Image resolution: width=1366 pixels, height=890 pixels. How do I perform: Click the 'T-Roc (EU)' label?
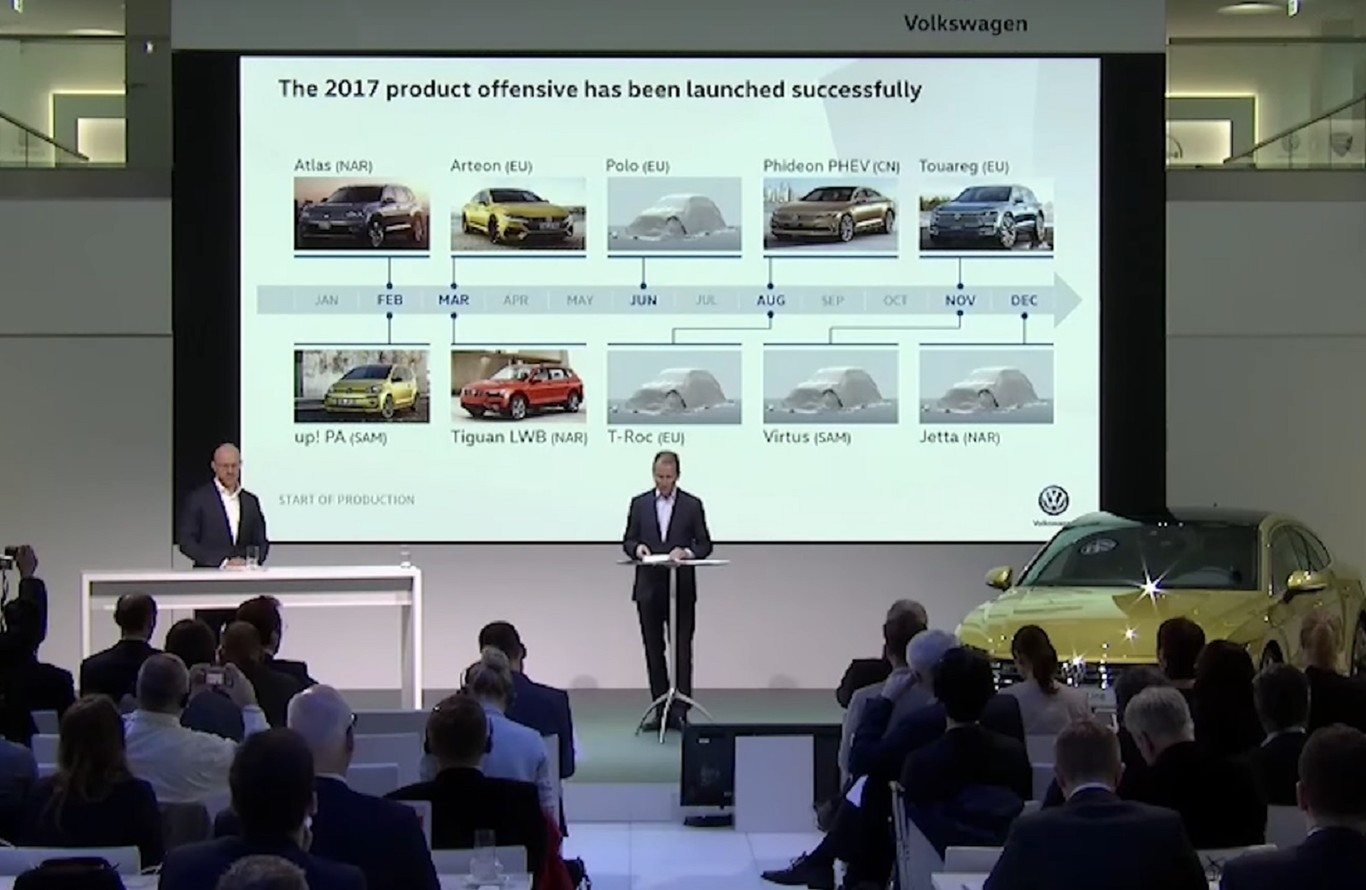click(x=646, y=437)
